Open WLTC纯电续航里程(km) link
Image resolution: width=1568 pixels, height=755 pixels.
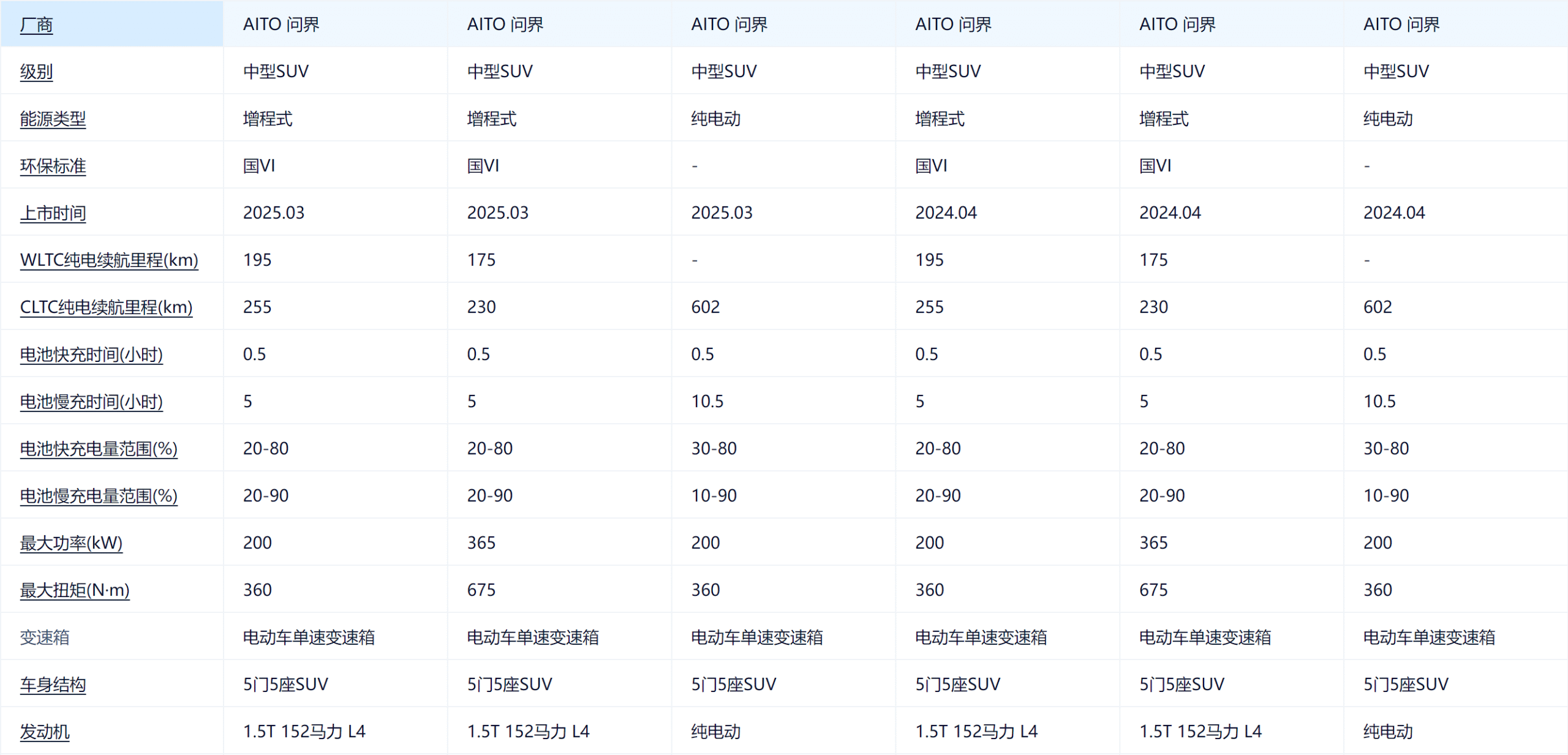click(x=109, y=260)
